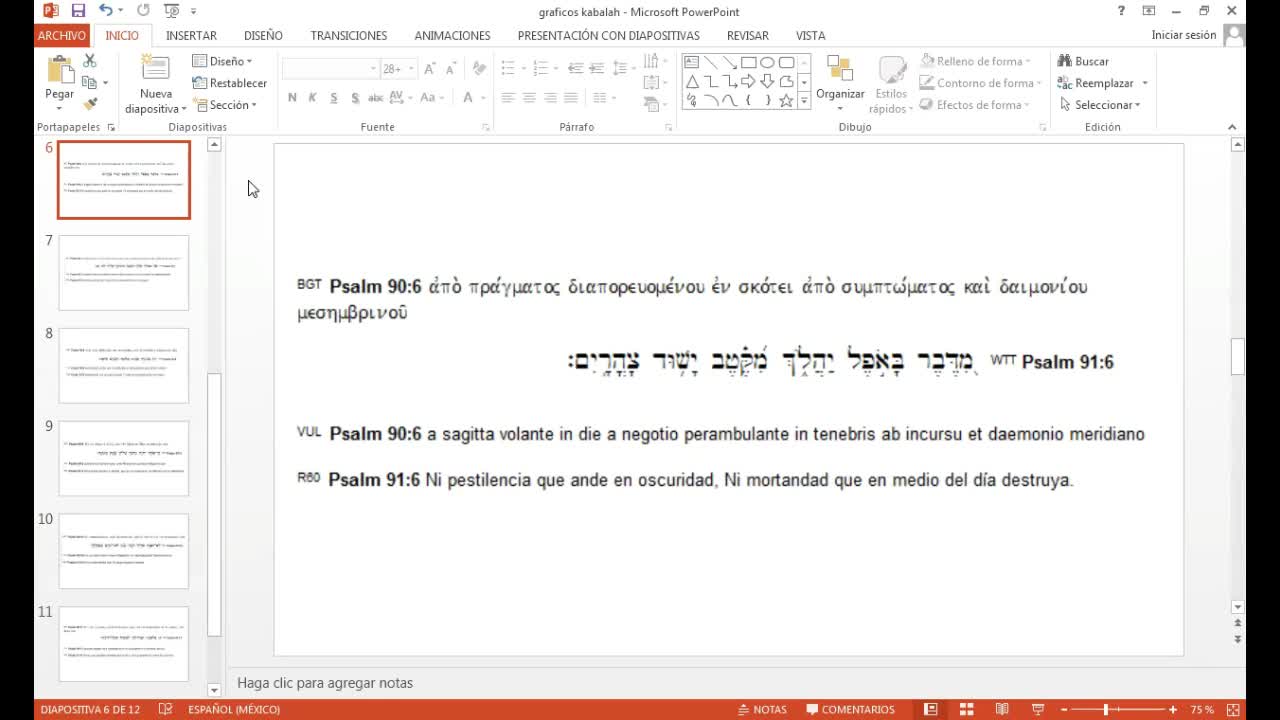Click the DIAPOSITIVA 6 DE 12 indicator
The image size is (1280, 720).
(x=90, y=709)
